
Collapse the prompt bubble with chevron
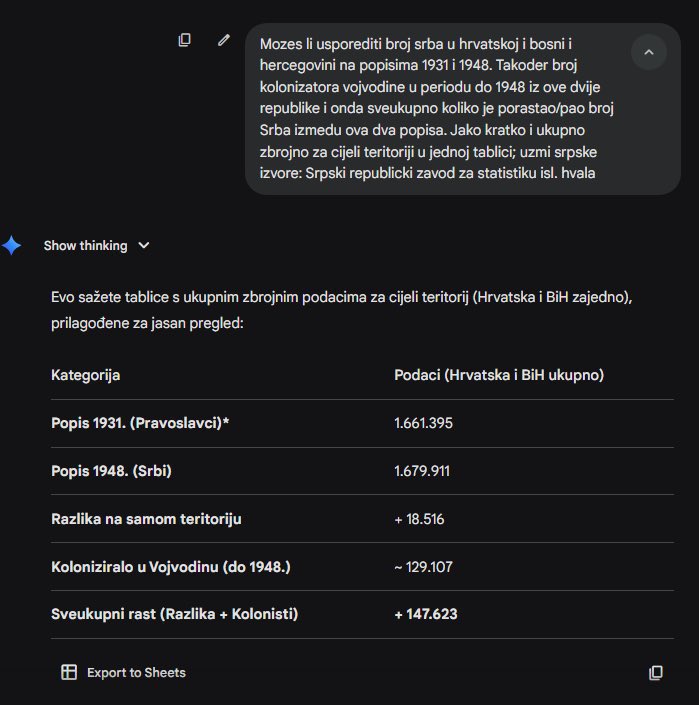pyautogui.click(x=649, y=52)
